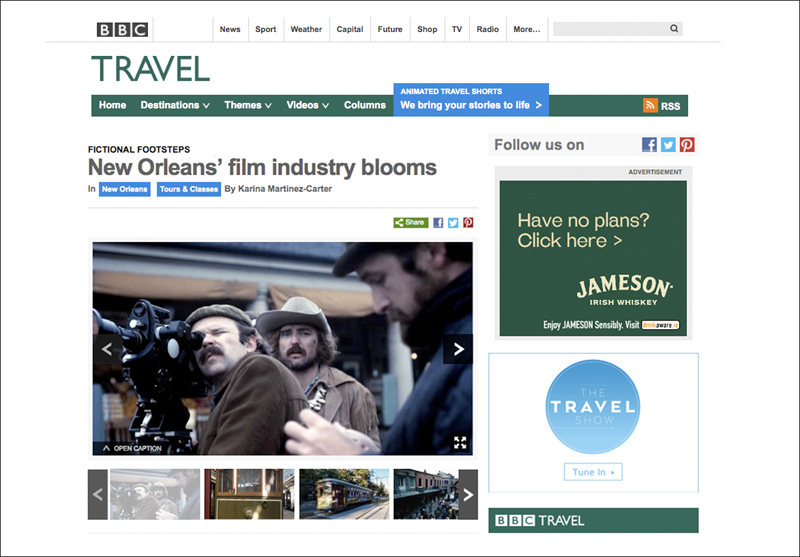This screenshot has width=800, height=557.
Task: Click the search magnifier icon
Action: [x=674, y=29]
